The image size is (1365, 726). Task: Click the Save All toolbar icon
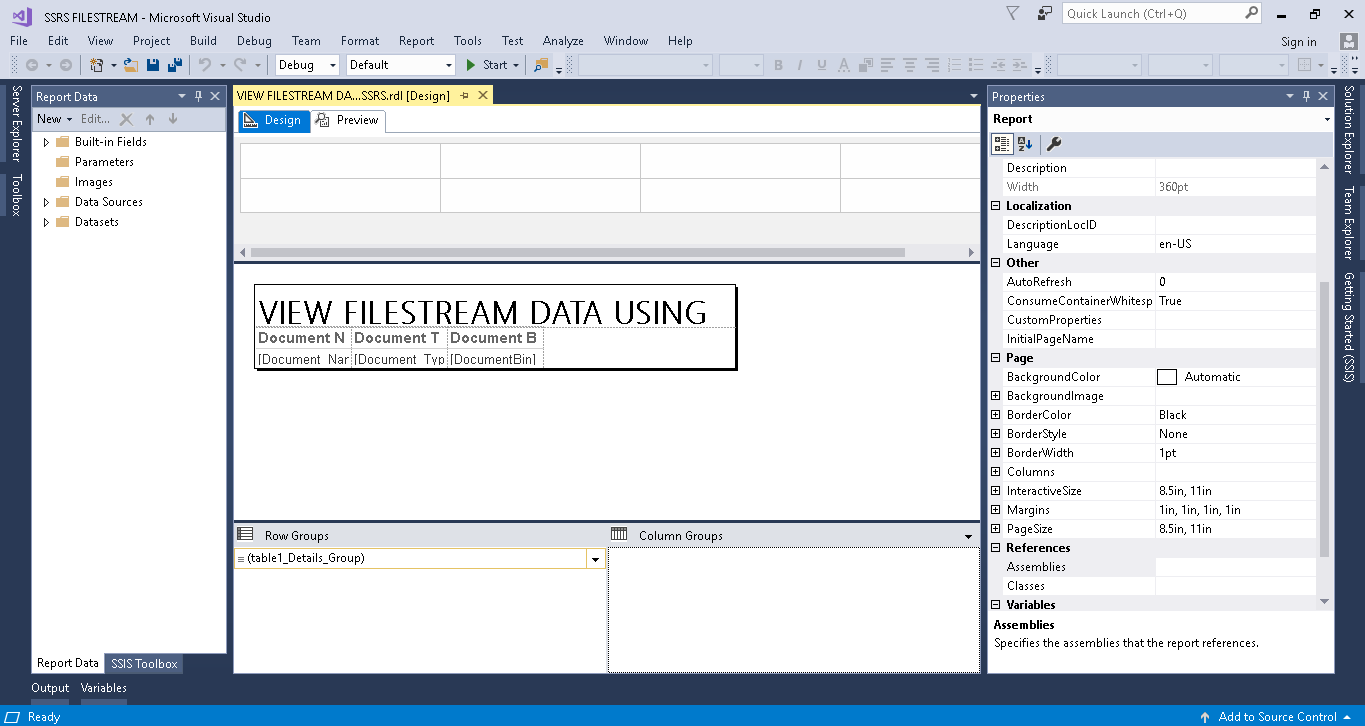pos(175,65)
